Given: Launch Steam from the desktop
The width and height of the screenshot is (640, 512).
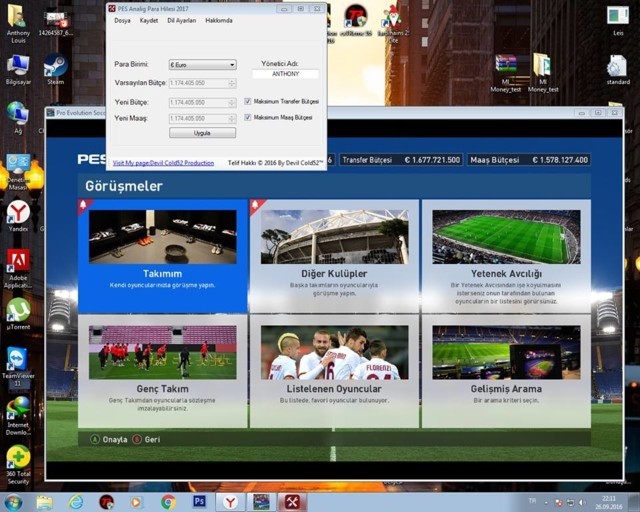Looking at the screenshot, I should pyautogui.click(x=56, y=70).
